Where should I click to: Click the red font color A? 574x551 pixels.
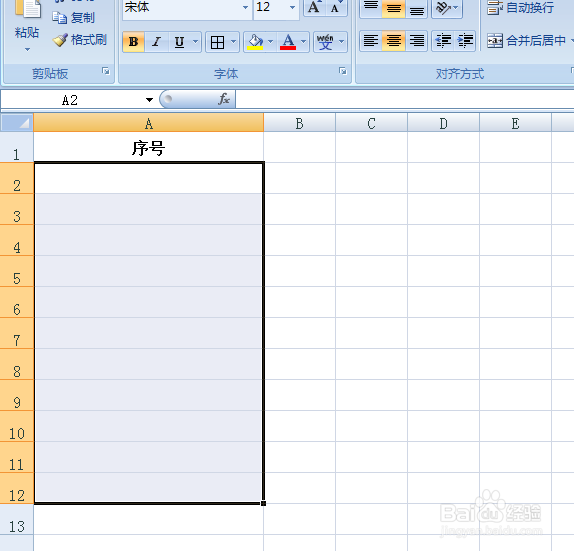[288, 42]
